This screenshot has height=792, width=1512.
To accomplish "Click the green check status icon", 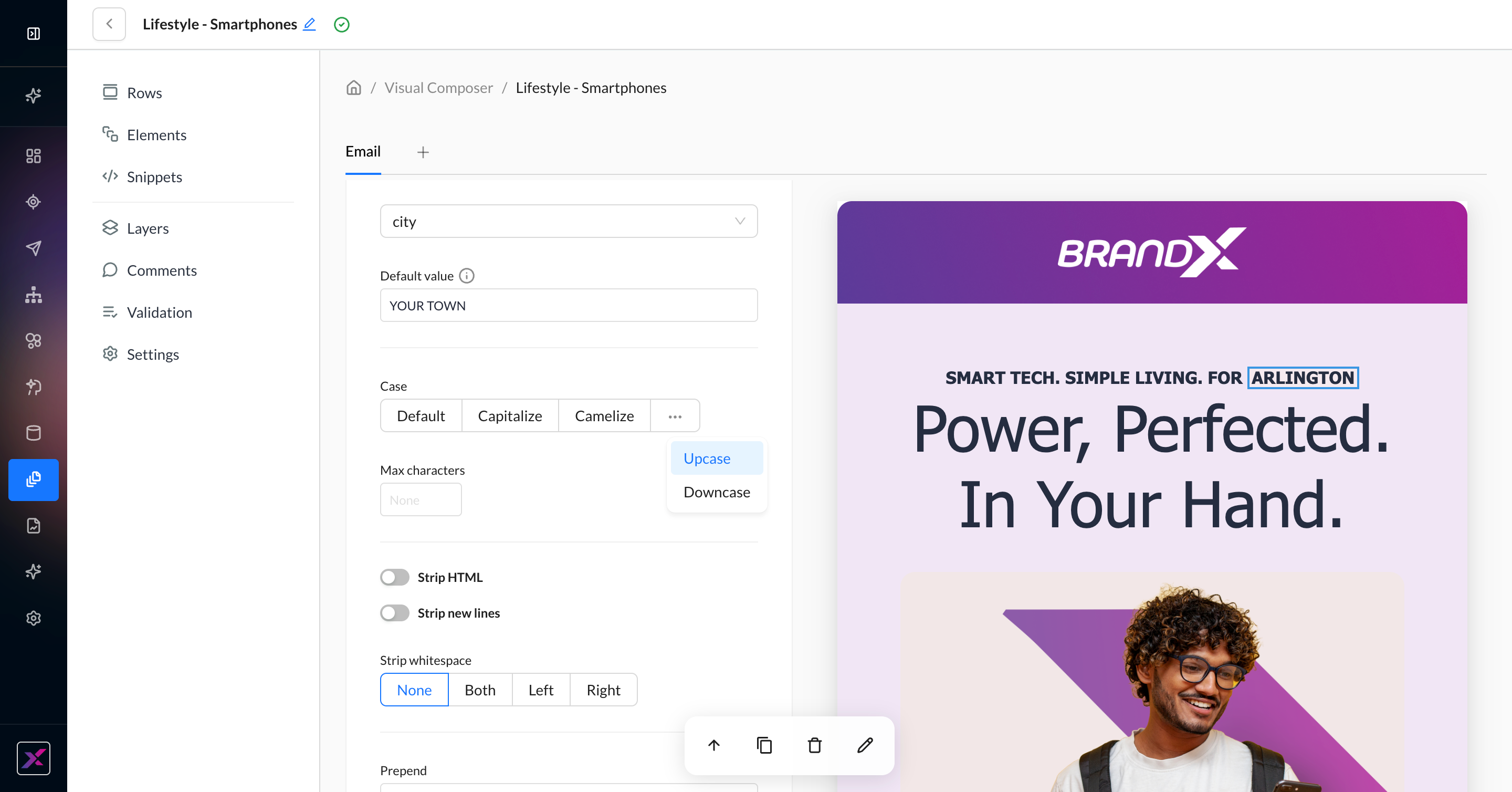I will pos(342,25).
